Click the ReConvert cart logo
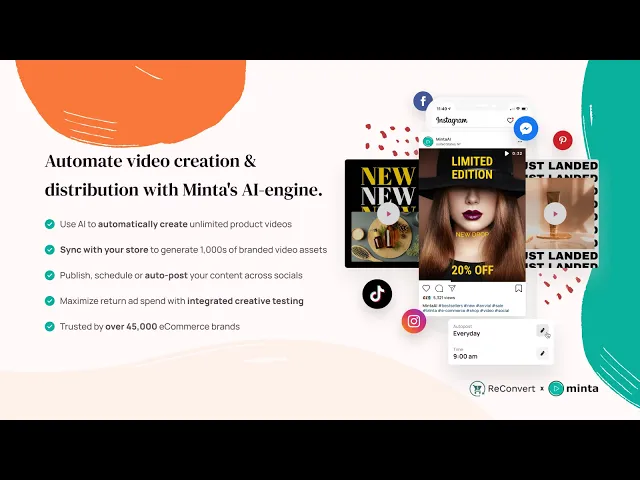 point(477,389)
